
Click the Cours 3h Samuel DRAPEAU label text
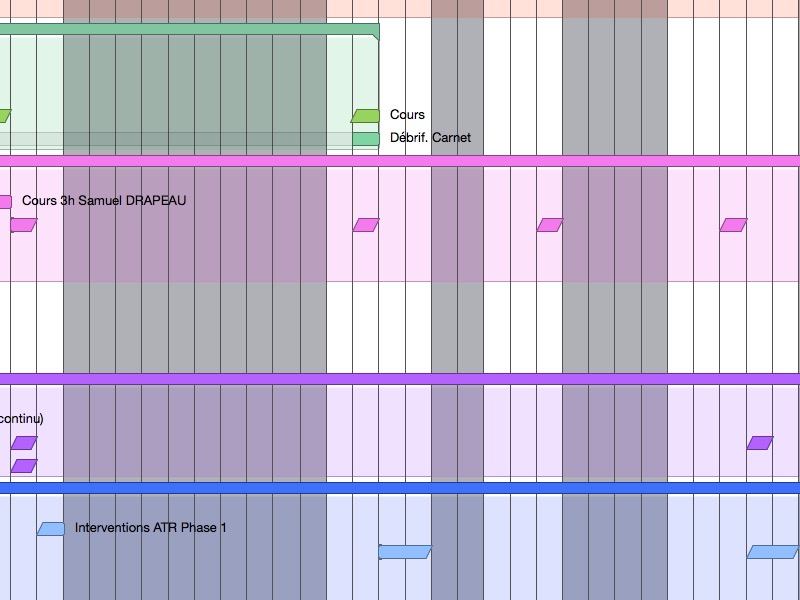point(103,201)
